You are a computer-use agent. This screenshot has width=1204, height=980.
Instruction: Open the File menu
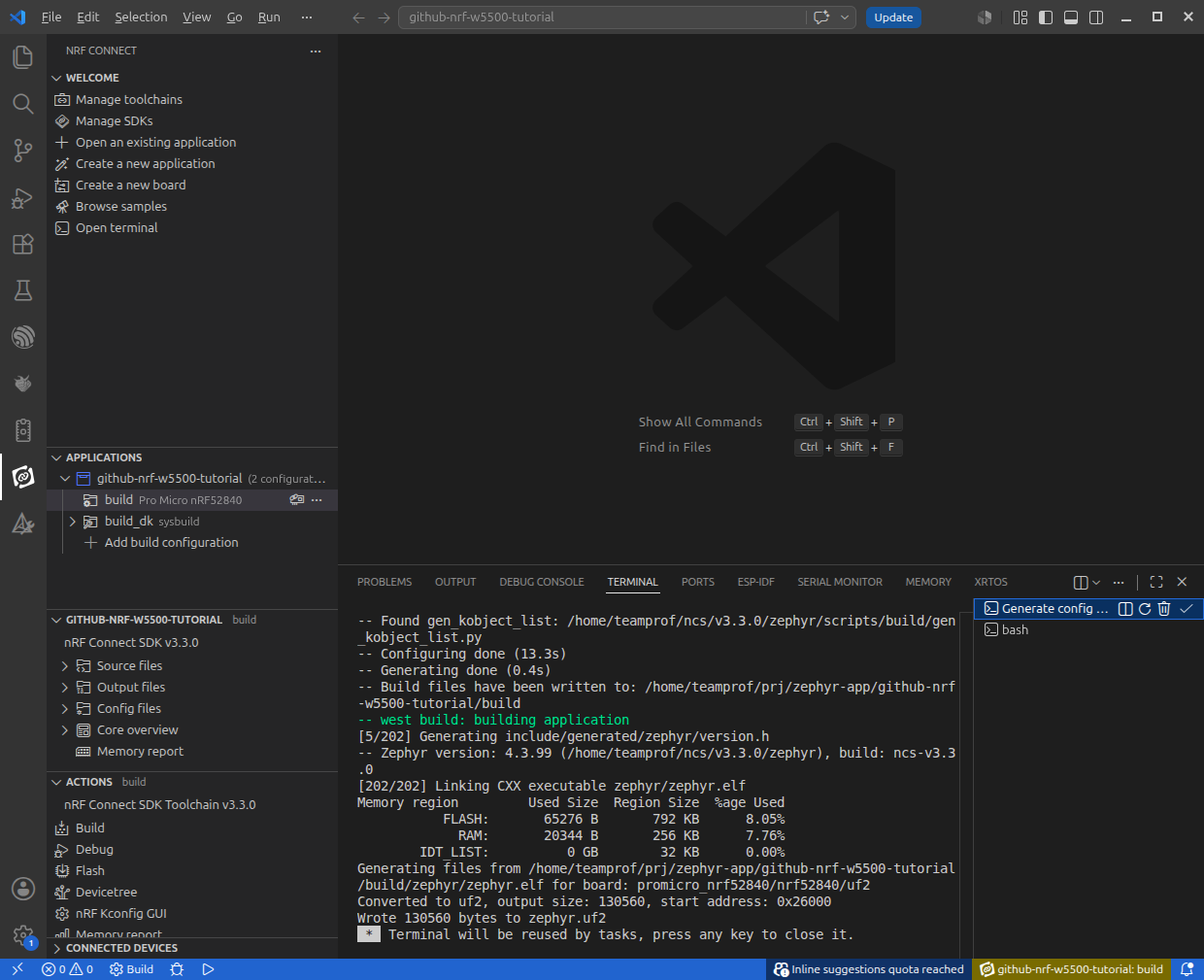click(x=51, y=17)
